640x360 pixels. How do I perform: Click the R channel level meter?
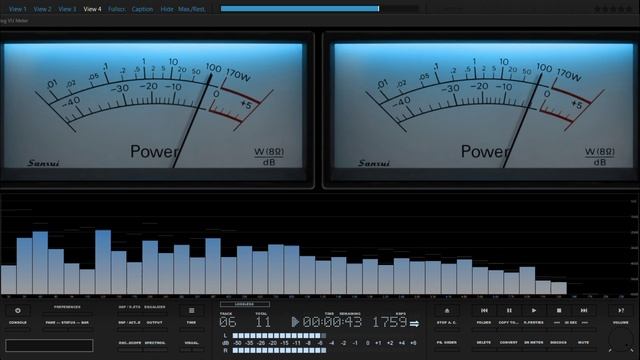click(x=279, y=350)
